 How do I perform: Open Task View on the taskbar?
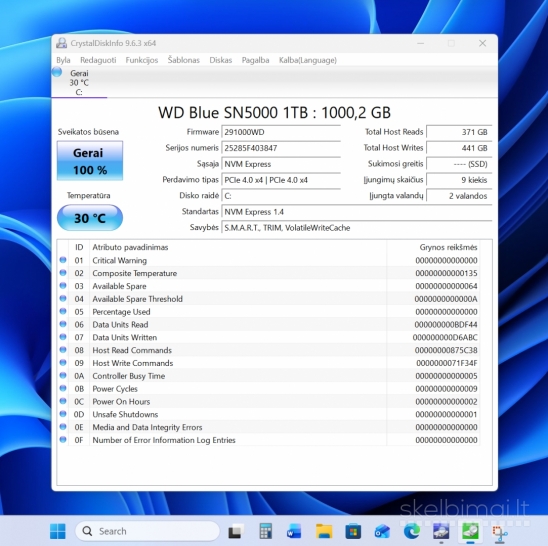tap(236, 531)
